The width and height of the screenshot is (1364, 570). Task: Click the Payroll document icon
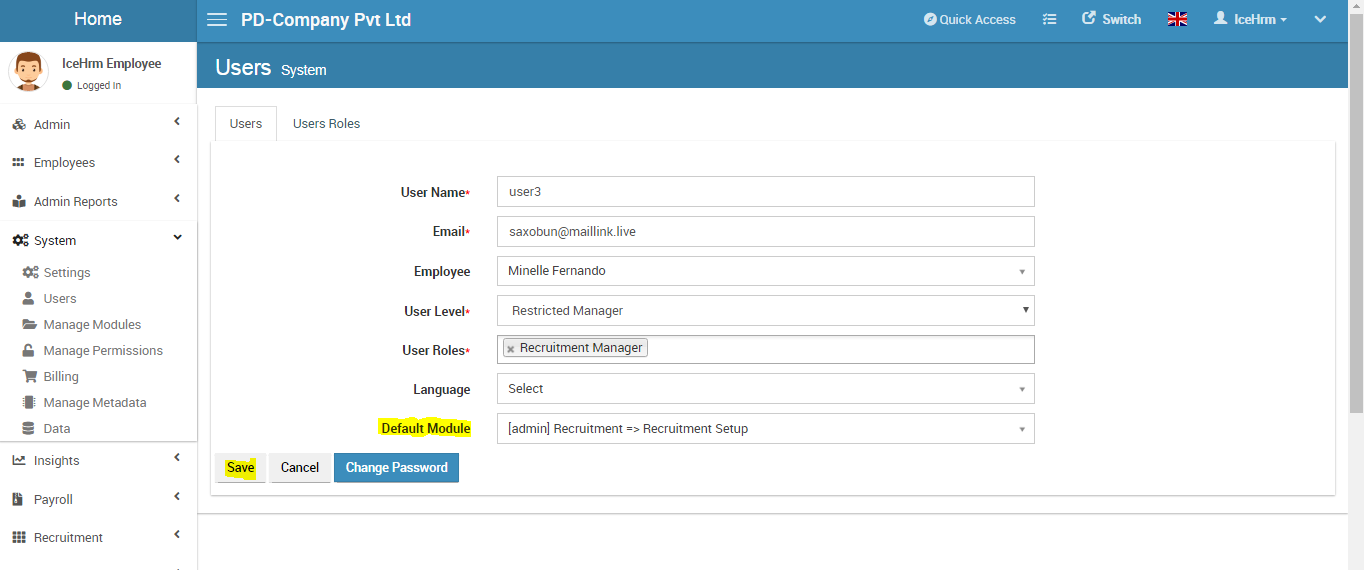coord(19,499)
